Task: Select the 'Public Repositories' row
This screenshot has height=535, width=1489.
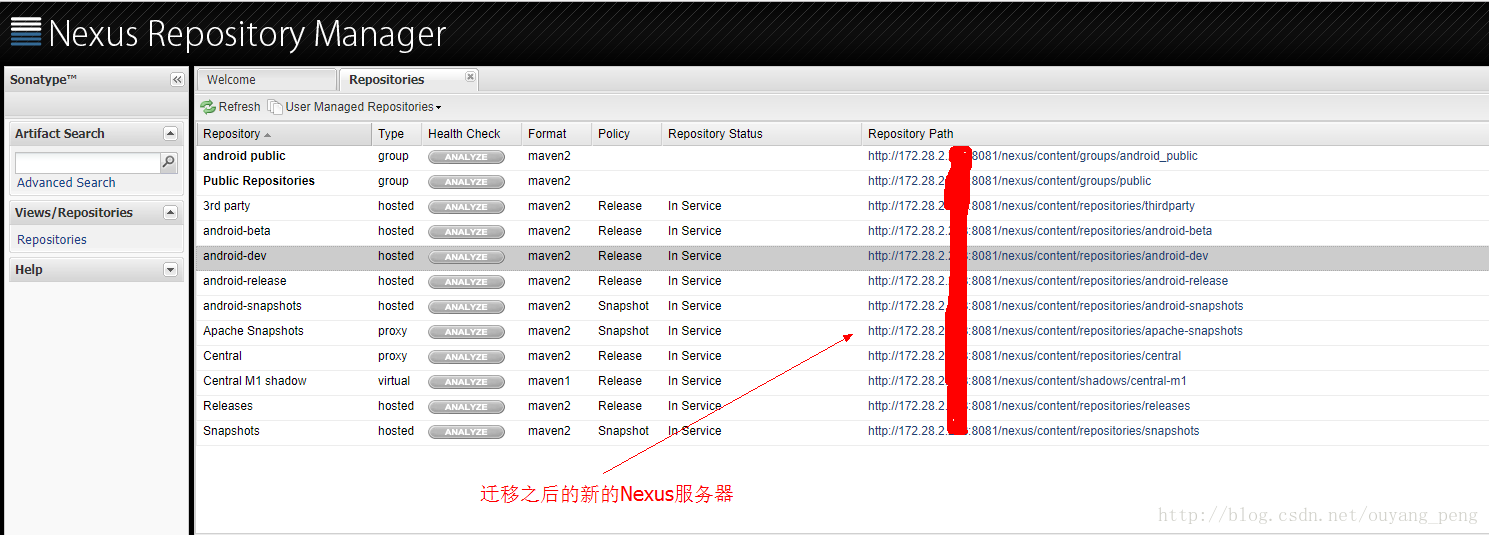Action: click(x=842, y=182)
